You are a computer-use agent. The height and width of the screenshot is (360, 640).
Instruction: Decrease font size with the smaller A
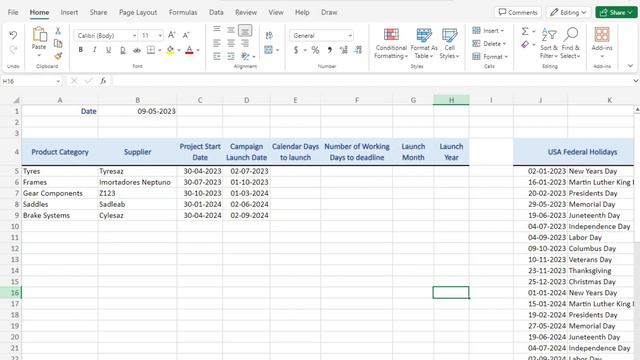click(x=186, y=36)
